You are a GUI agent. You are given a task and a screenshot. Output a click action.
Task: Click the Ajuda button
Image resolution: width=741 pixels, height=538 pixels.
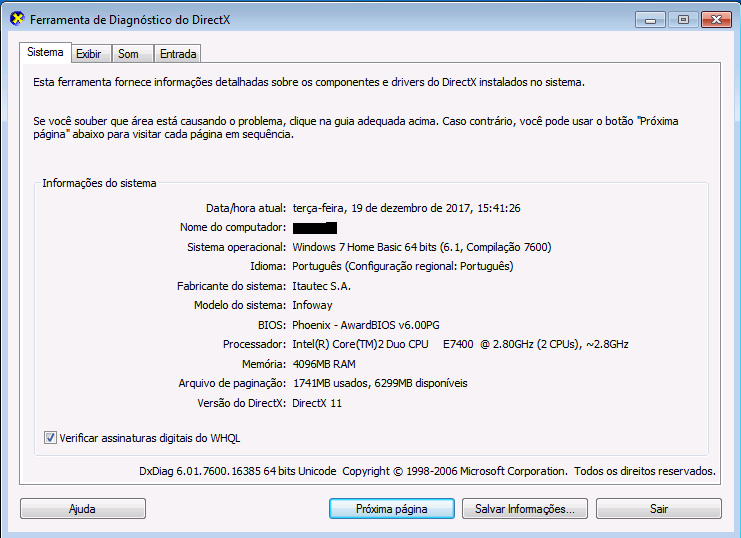click(x=83, y=509)
